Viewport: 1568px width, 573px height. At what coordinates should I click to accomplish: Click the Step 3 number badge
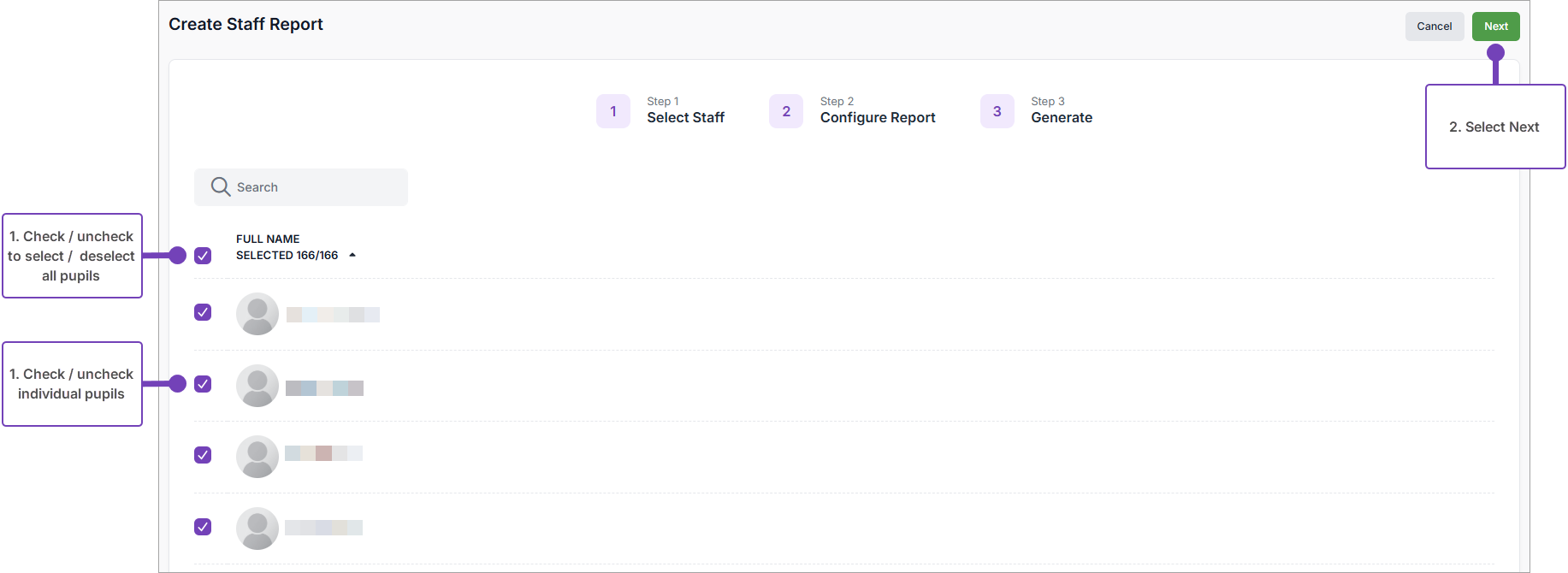coord(997,111)
